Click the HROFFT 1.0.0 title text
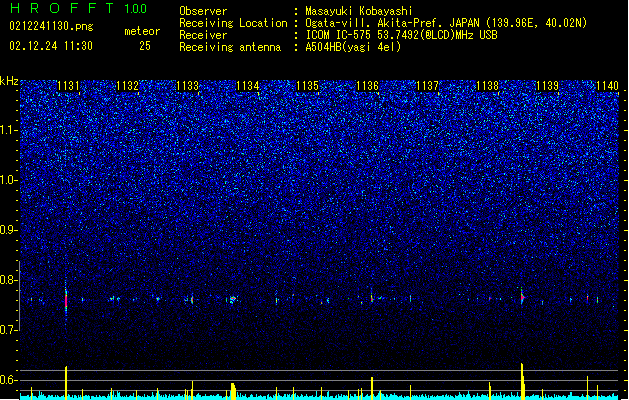 79,8
